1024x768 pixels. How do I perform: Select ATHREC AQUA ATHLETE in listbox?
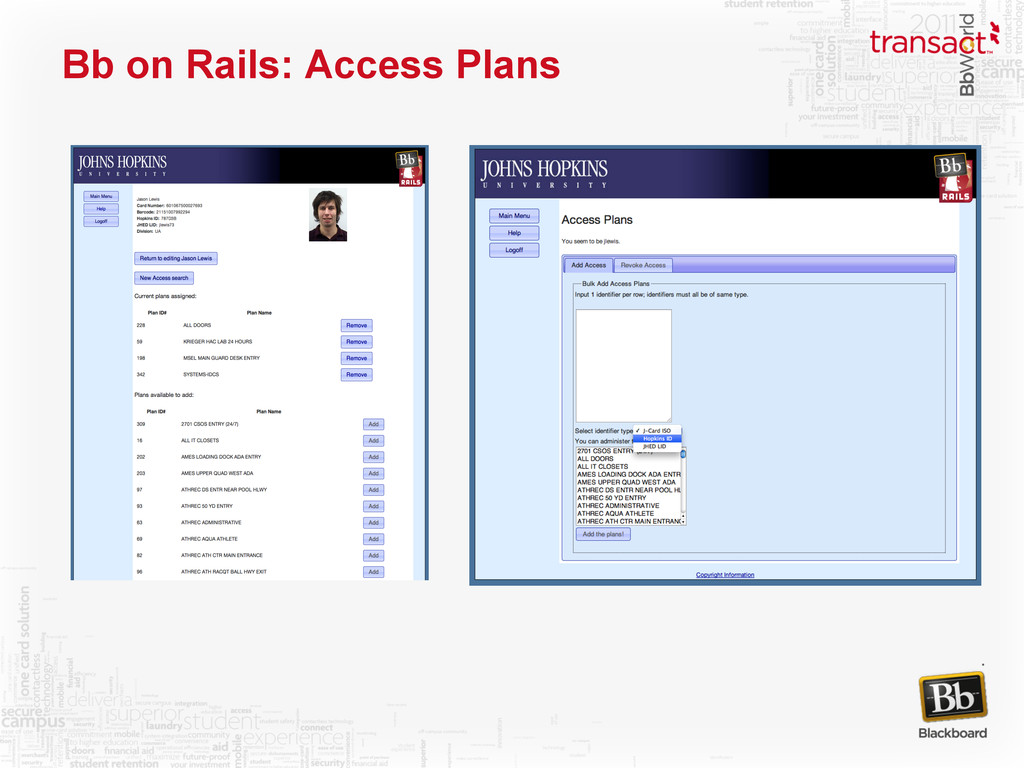(628, 513)
